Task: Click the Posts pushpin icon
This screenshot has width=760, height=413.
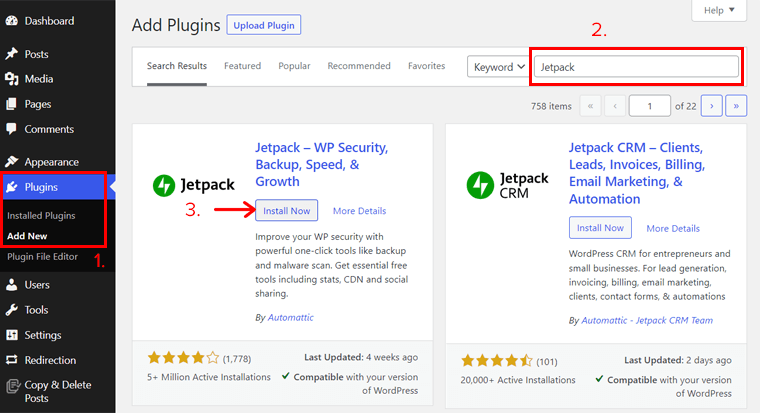Action: 12,54
